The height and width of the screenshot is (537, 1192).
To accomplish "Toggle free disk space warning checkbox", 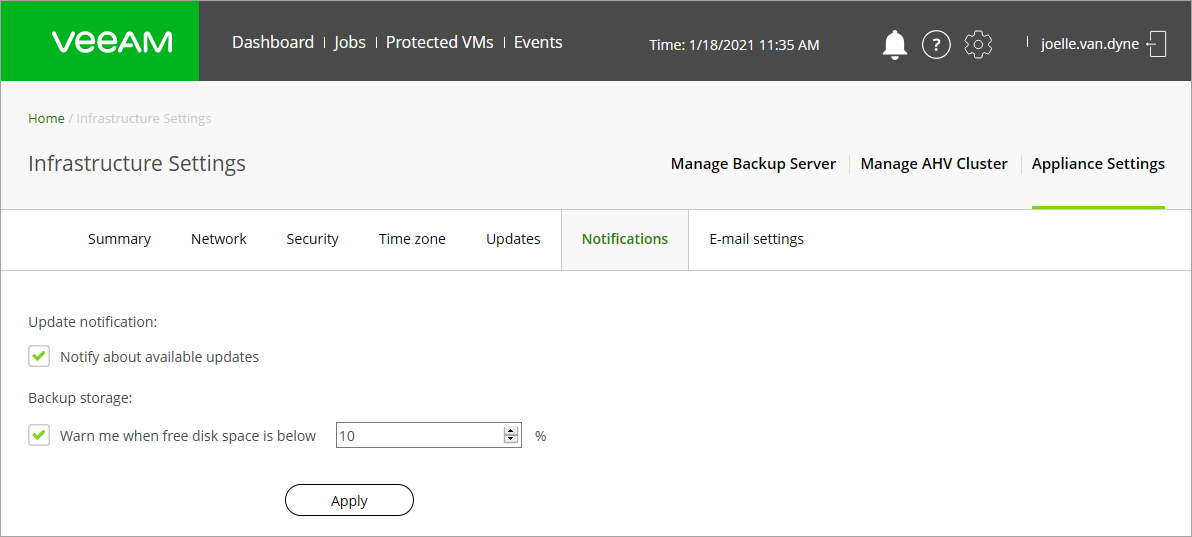I will pos(39,436).
